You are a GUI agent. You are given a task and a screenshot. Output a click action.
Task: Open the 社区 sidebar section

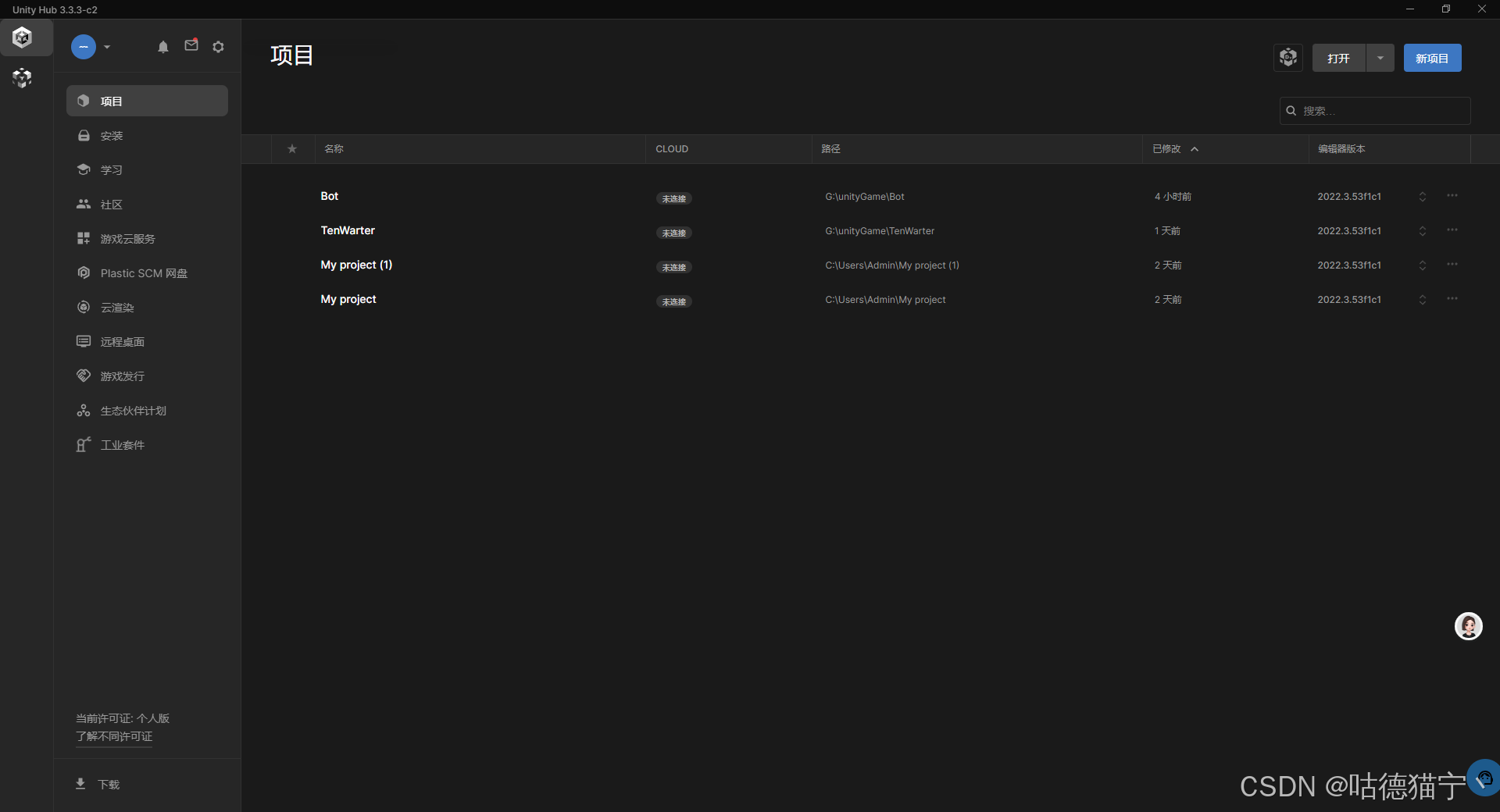click(147, 205)
